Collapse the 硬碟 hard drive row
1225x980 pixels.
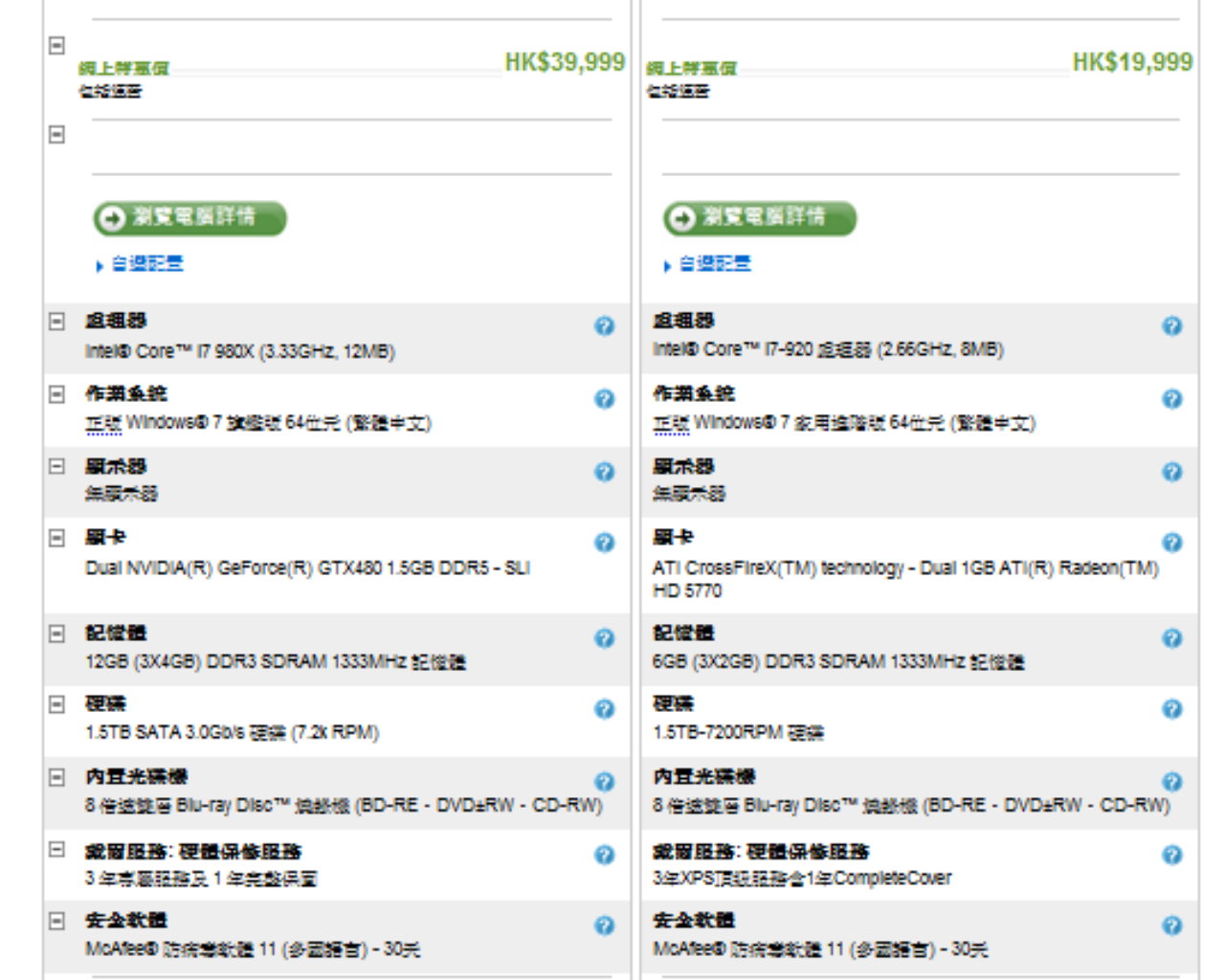pyautogui.click(x=57, y=704)
